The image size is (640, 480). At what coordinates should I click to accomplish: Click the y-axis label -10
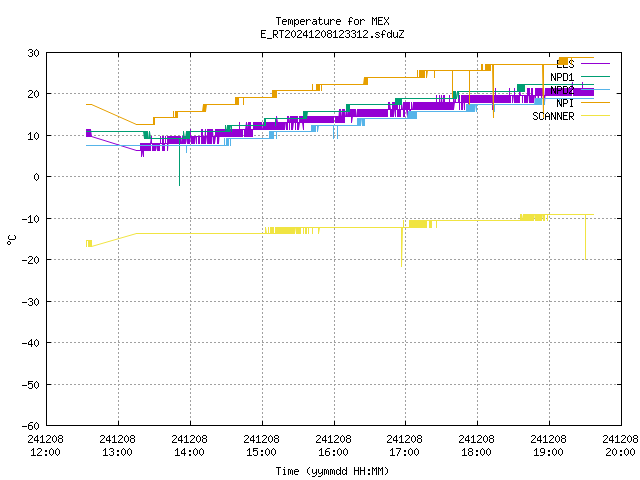(31, 219)
